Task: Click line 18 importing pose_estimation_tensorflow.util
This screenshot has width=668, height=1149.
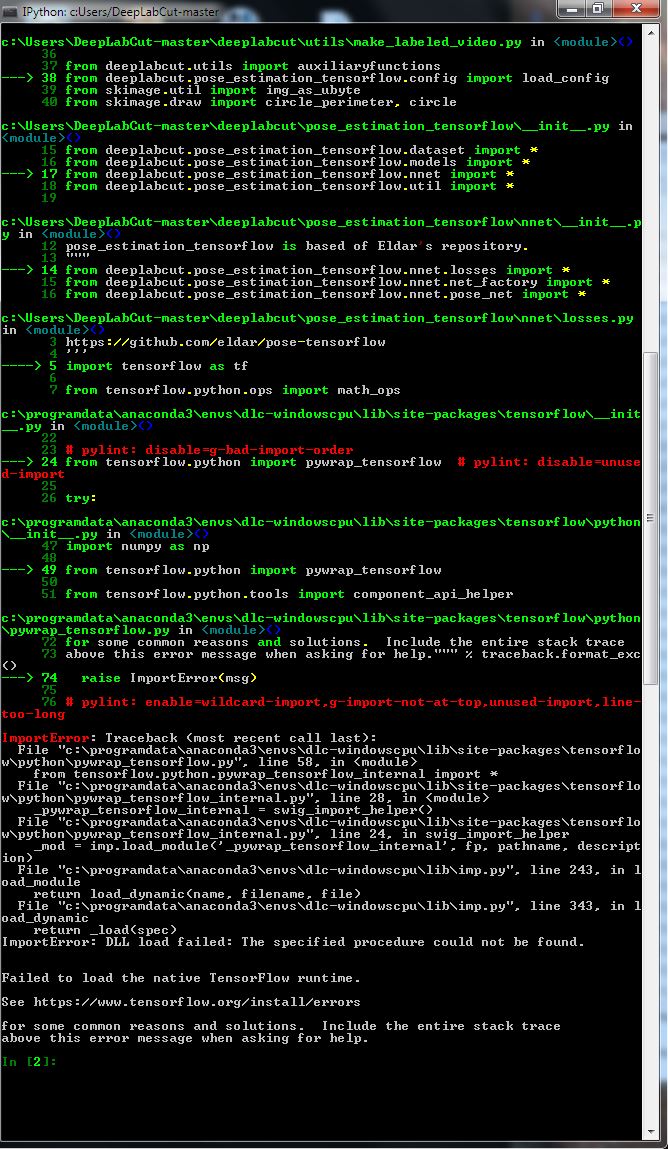Action: [x=277, y=186]
